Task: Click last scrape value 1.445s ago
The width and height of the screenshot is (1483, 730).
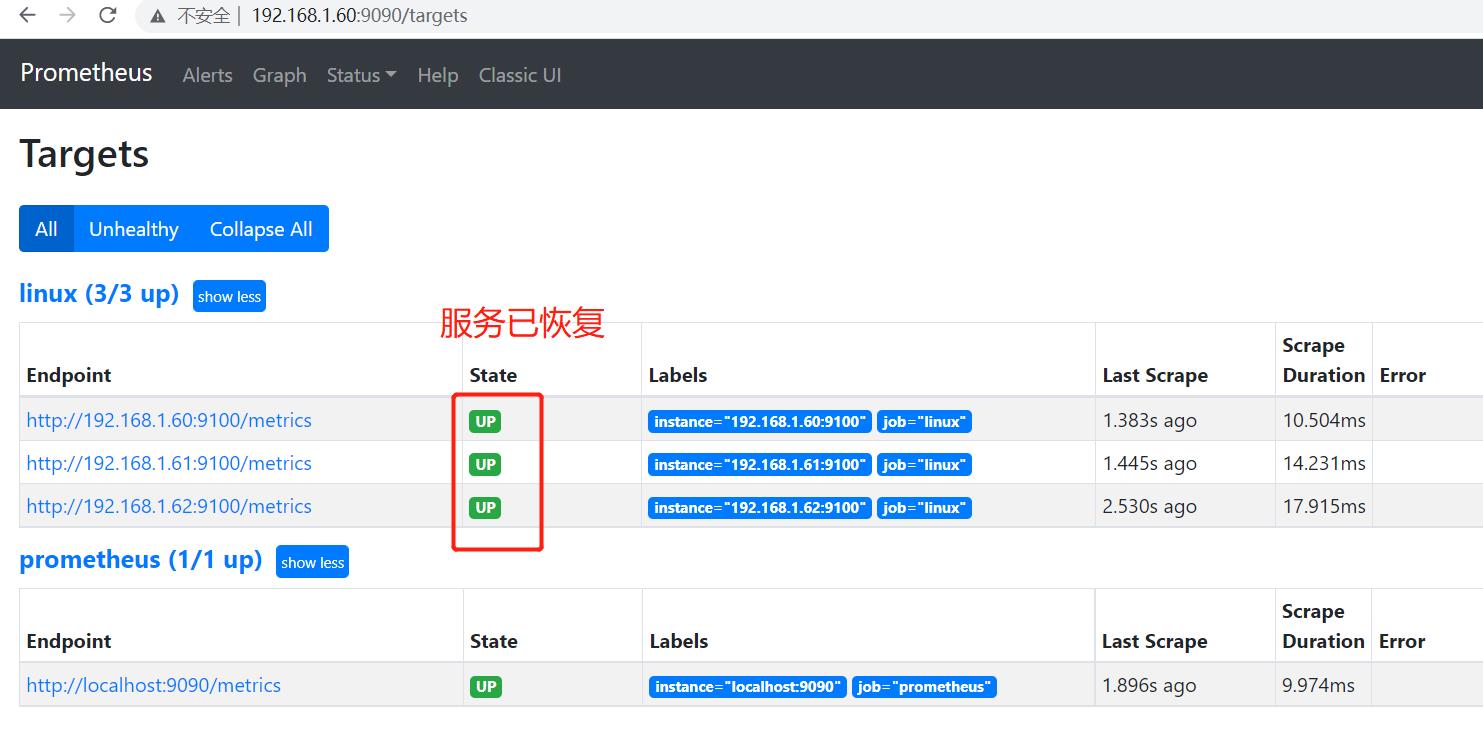Action: (1149, 464)
